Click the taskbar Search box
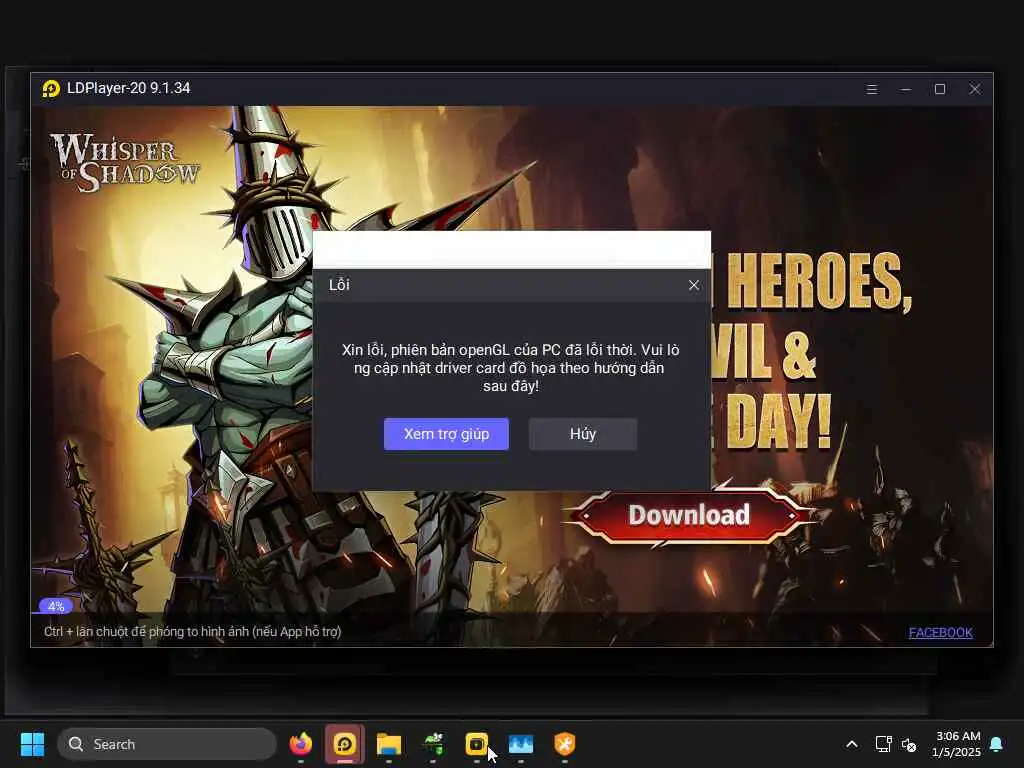 click(167, 744)
